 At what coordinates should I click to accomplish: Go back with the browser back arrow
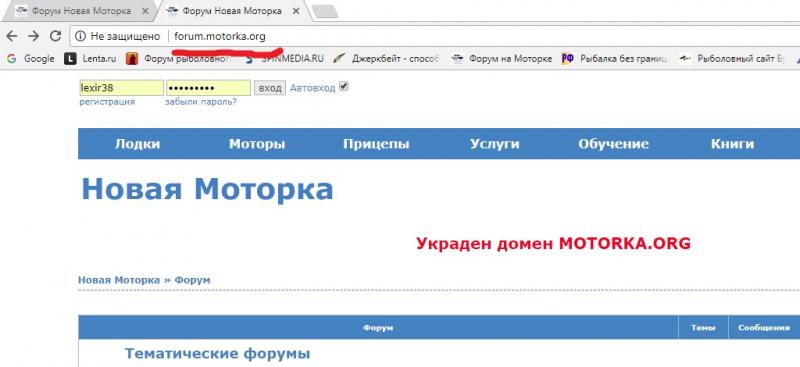[11, 36]
